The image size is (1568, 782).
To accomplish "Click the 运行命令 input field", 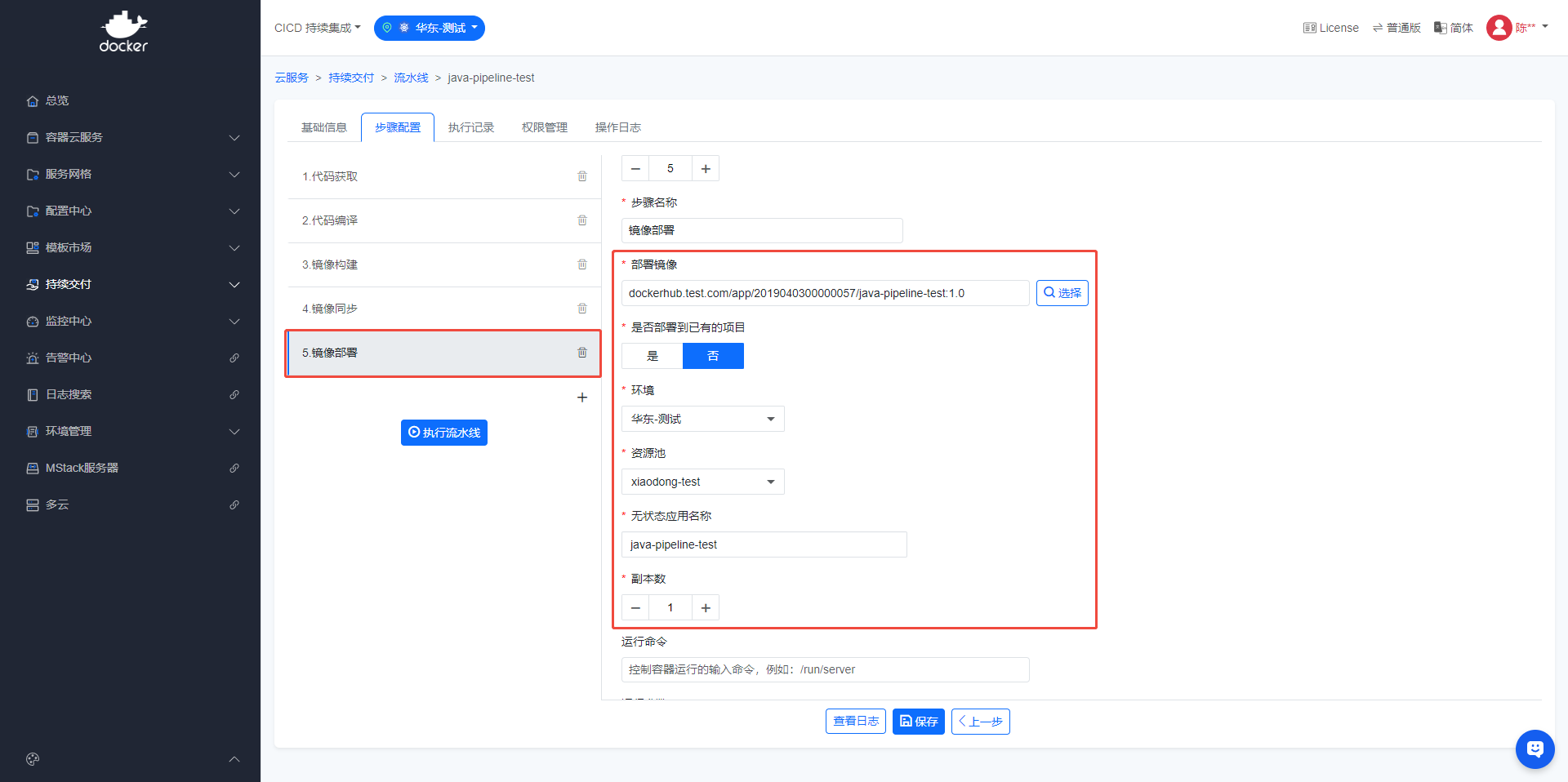I will (x=825, y=669).
